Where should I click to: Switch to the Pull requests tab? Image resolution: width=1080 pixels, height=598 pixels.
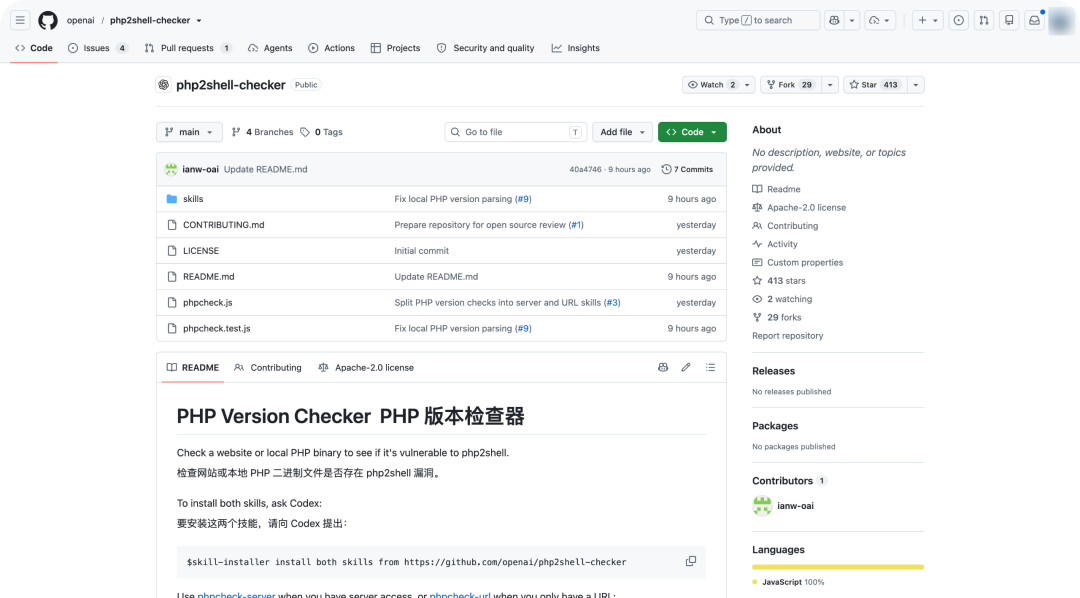pos(187,48)
